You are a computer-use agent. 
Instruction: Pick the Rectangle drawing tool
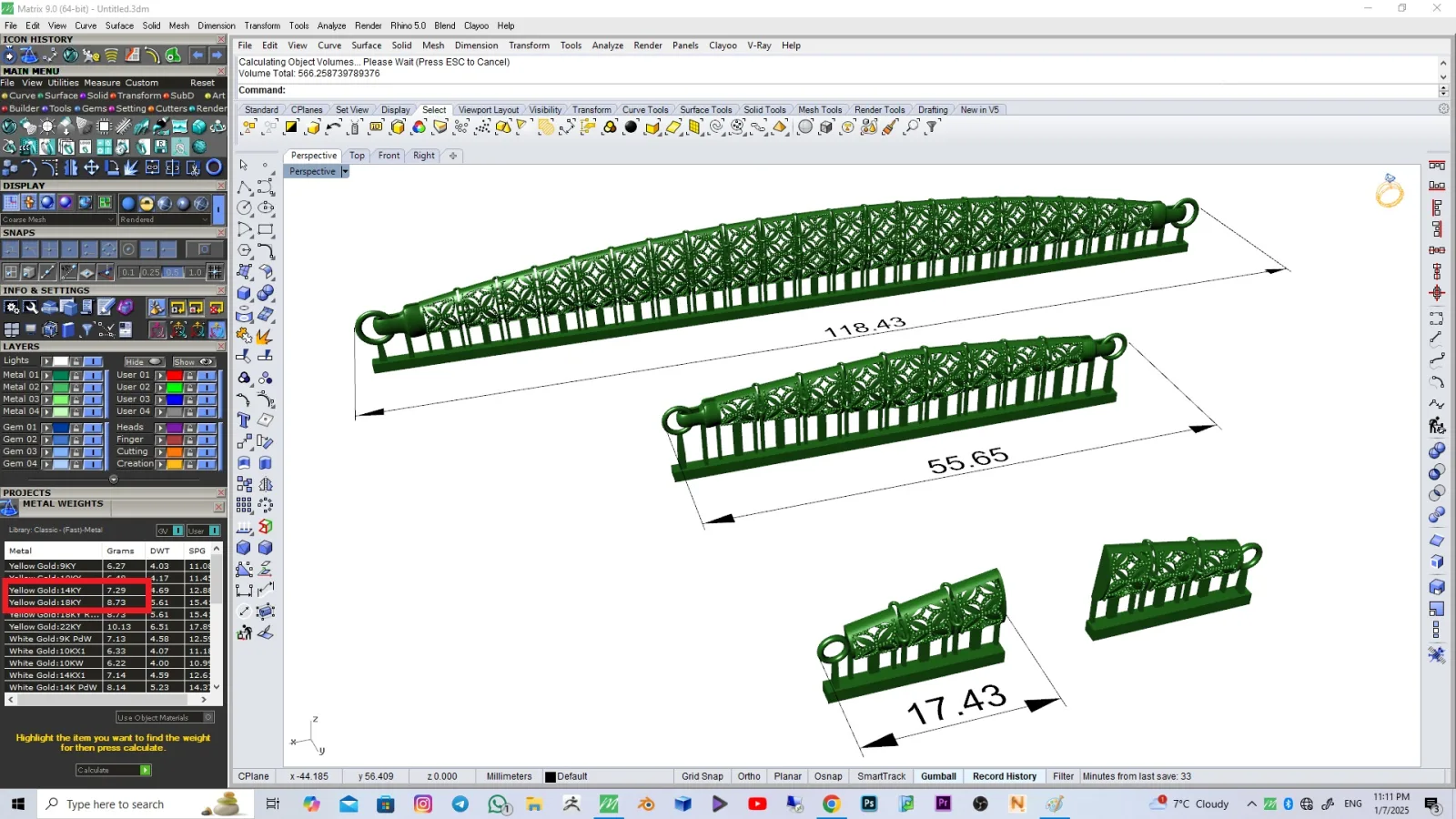pos(266,229)
